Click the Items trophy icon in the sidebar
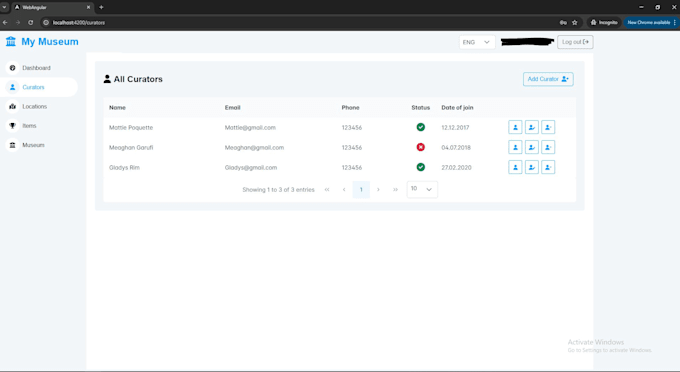This screenshot has height=372, width=680. click(x=13, y=126)
